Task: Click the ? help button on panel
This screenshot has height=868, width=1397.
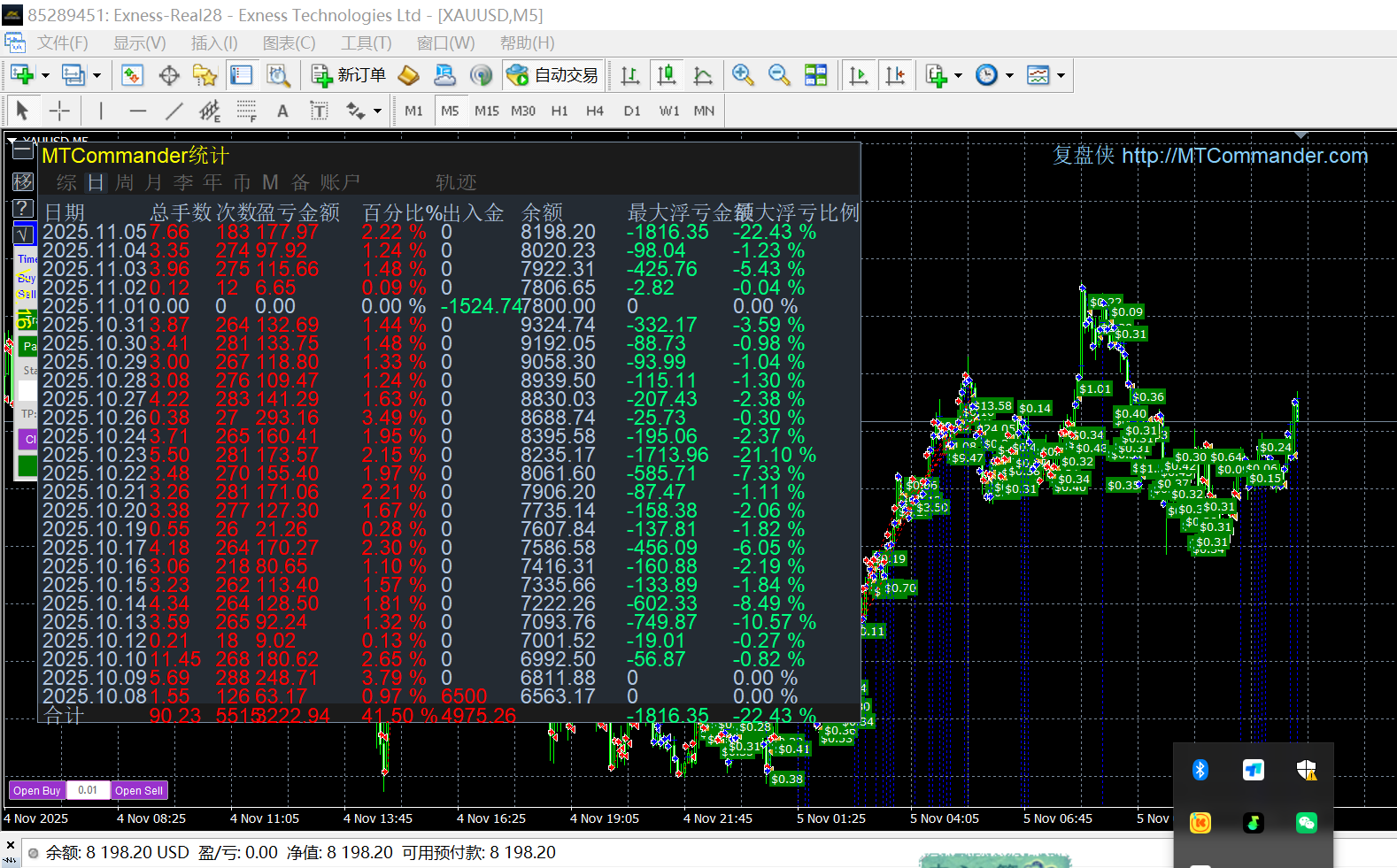Action: (23, 209)
